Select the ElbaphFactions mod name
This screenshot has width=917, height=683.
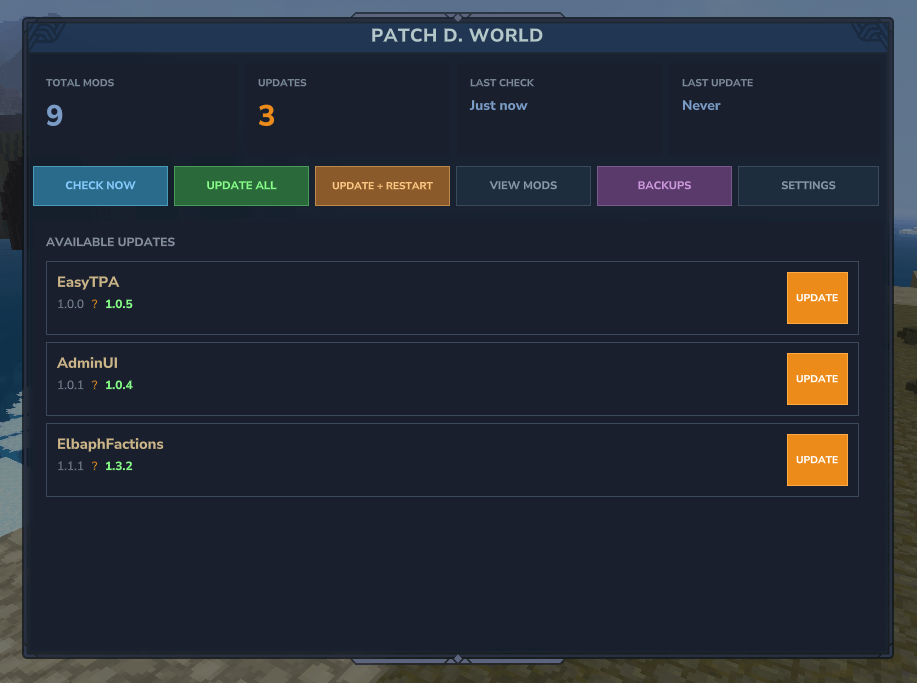[x=110, y=444]
